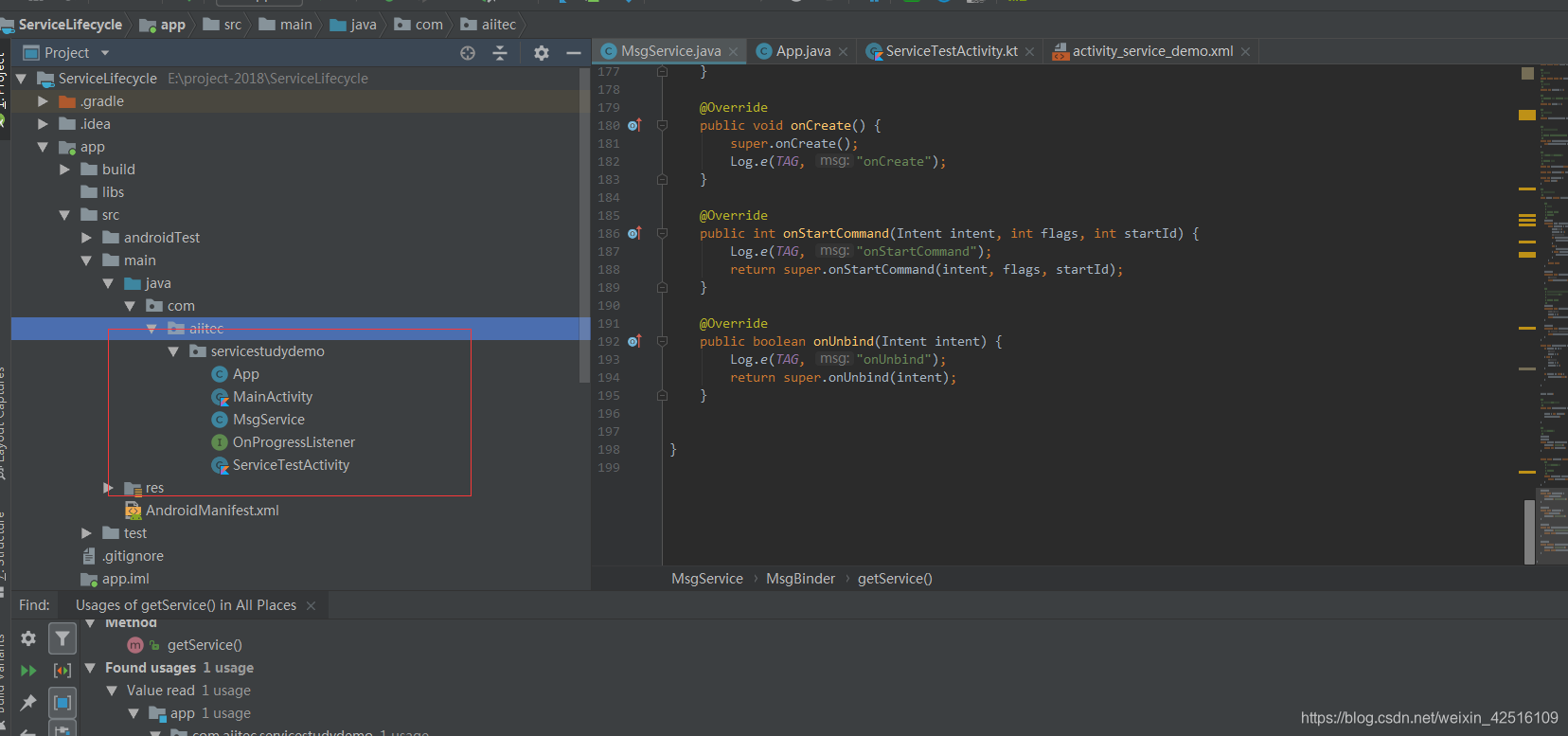Click getService() in editor breadcrumb

click(895, 579)
